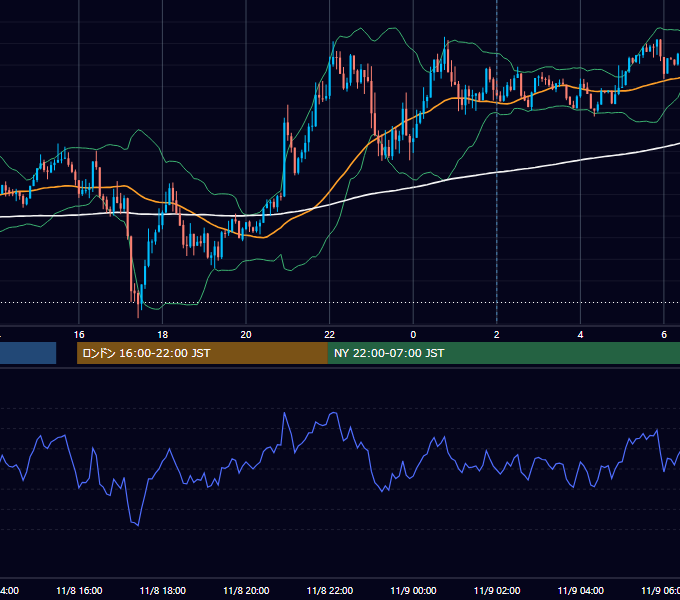The width and height of the screenshot is (680, 600).
Task: Click the hour label 22 on chart axis
Action: point(330,335)
